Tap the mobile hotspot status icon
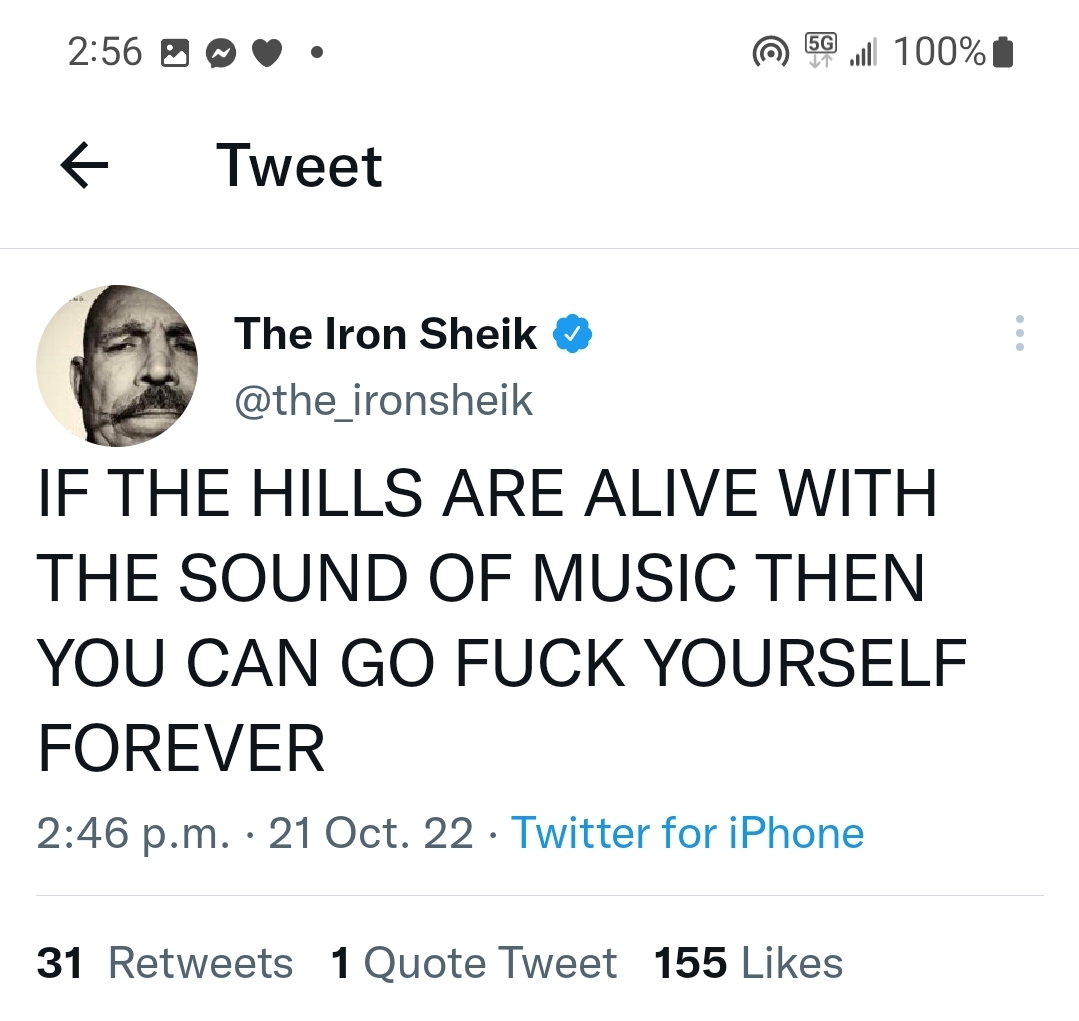Viewport: 1079px width, 1021px height. coord(769,53)
